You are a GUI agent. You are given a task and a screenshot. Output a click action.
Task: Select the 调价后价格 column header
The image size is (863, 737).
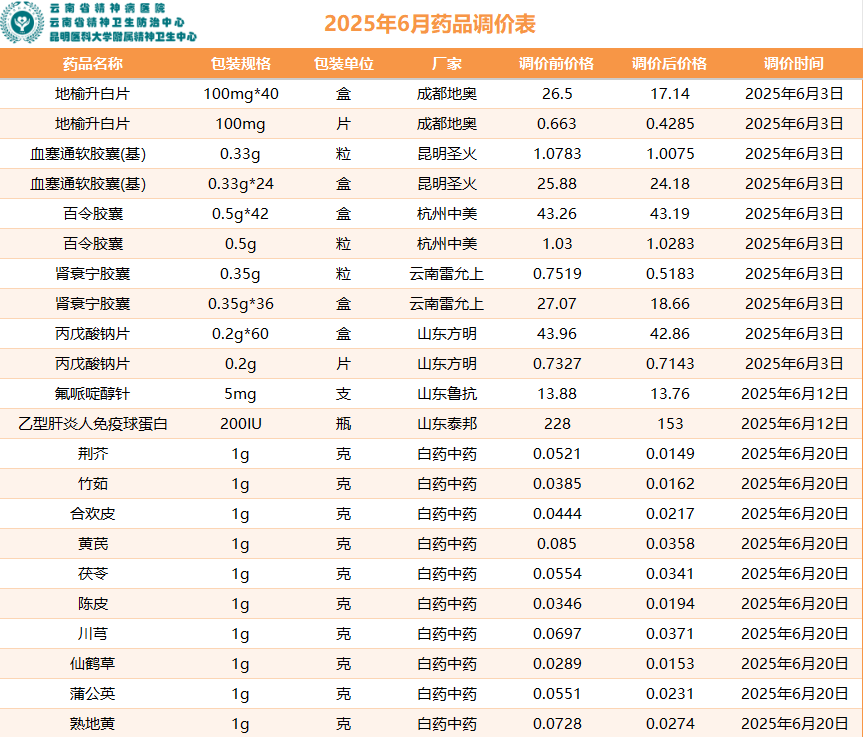(x=669, y=64)
